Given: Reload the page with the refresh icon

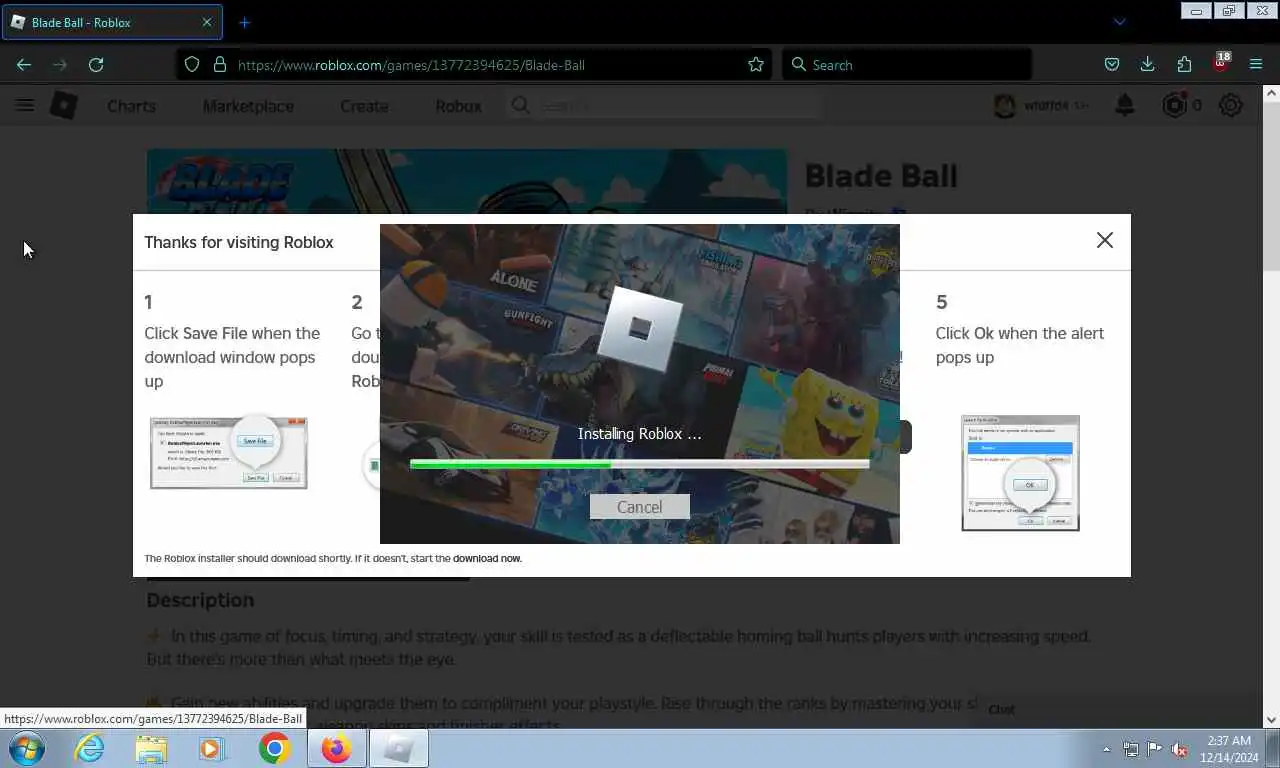Looking at the screenshot, I should [x=96, y=64].
